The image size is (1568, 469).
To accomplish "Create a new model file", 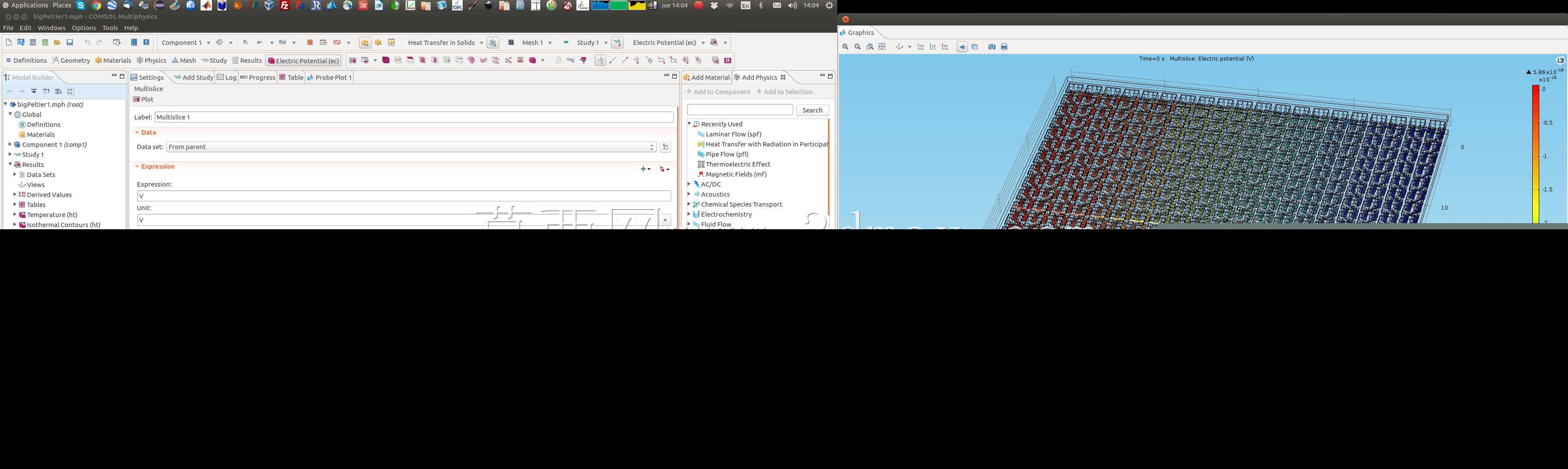I will click(x=9, y=43).
